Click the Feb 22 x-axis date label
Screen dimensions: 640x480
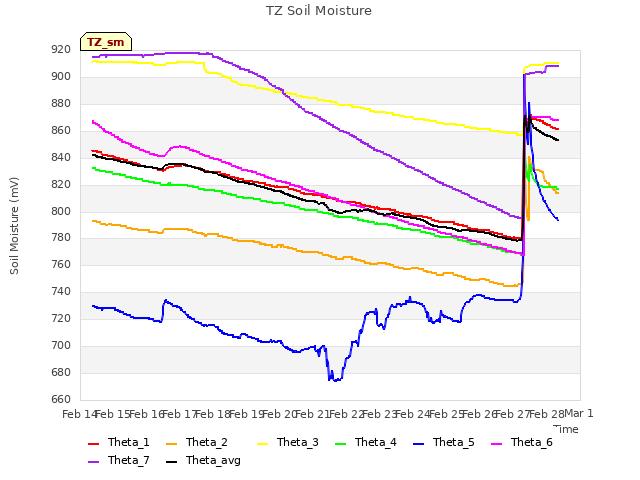(346, 414)
